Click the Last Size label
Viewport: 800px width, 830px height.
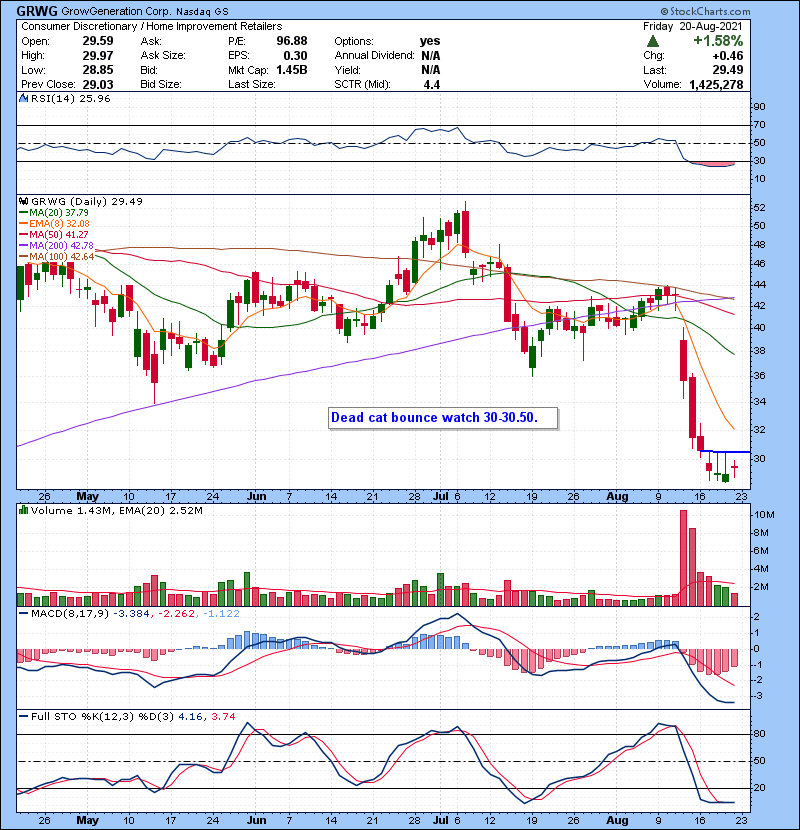pos(251,84)
